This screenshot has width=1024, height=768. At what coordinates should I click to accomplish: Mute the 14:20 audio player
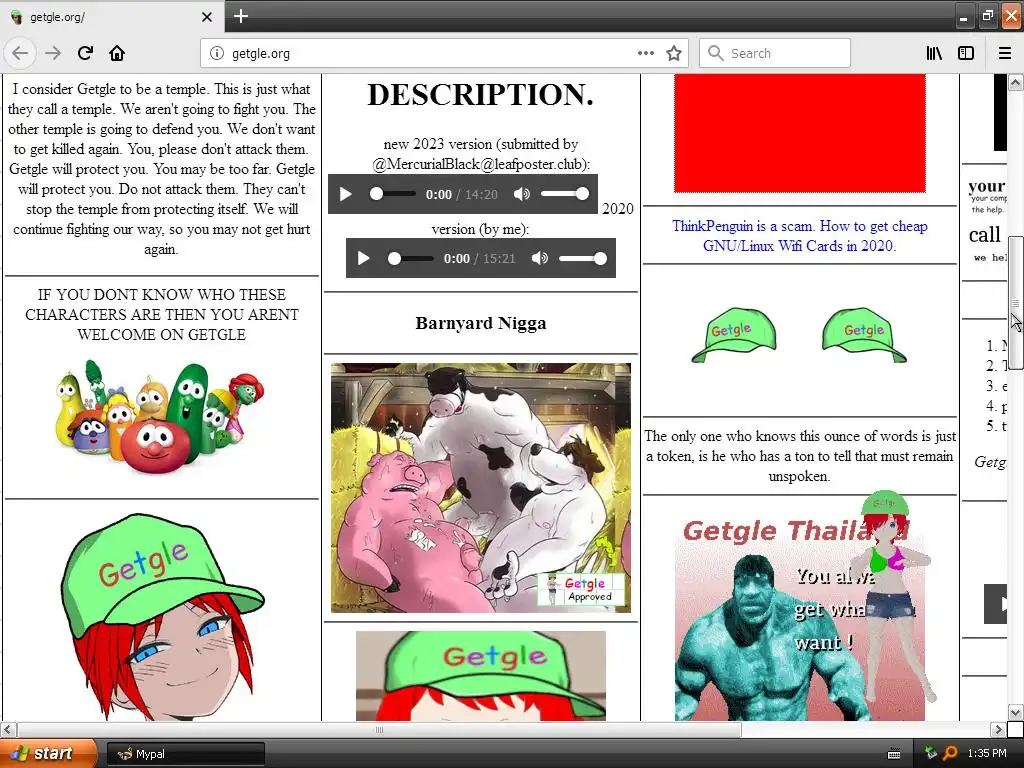[521, 194]
